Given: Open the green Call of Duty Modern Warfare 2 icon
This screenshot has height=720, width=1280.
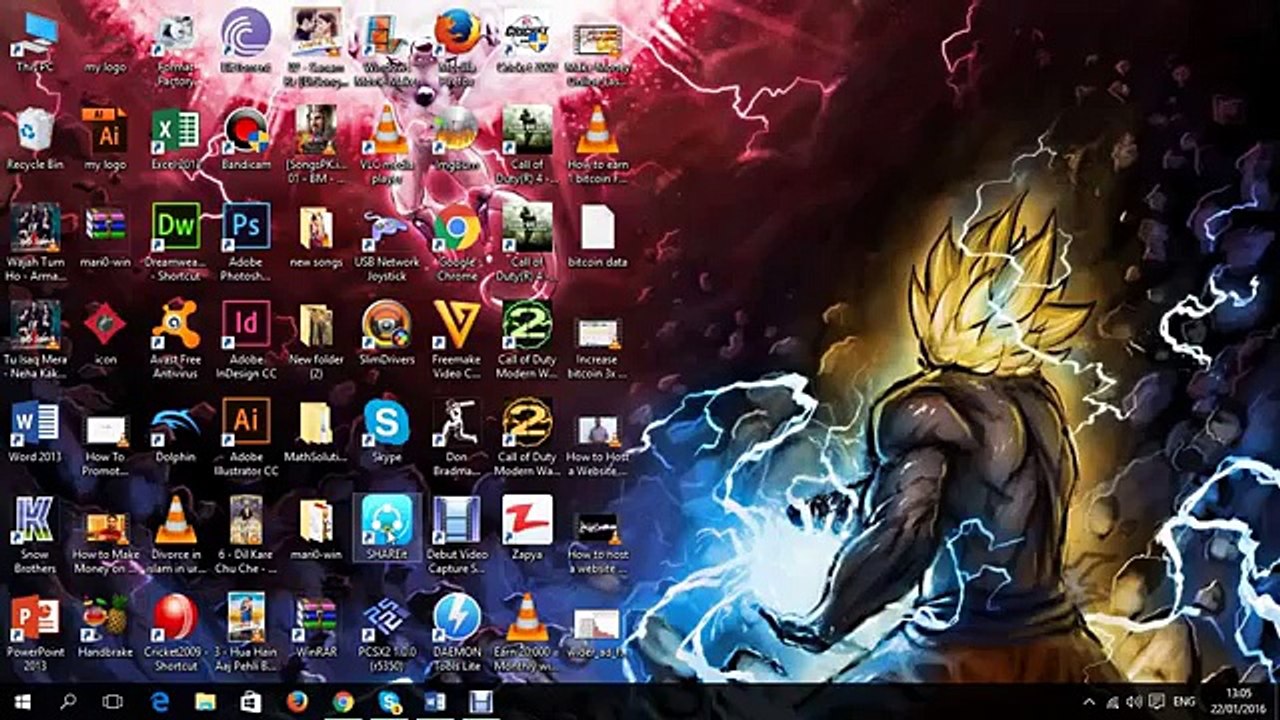Looking at the screenshot, I should click(x=527, y=340).
